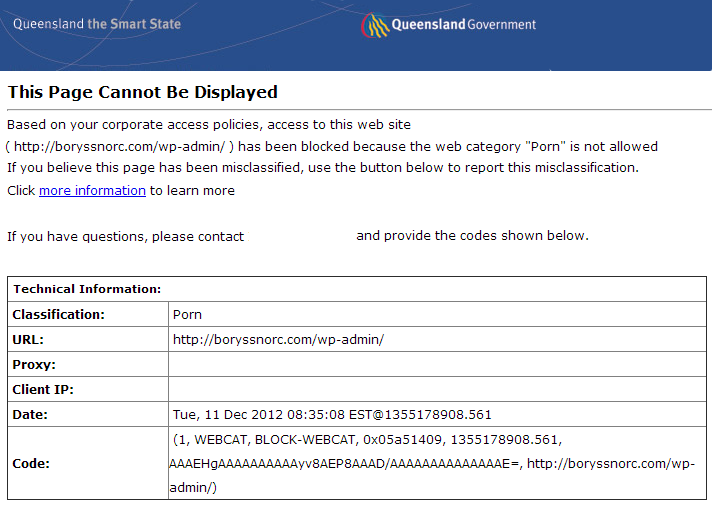Image resolution: width=712 pixels, height=508 pixels.
Task: Click the blocked URL in the message paragraph
Action: (x=119, y=147)
